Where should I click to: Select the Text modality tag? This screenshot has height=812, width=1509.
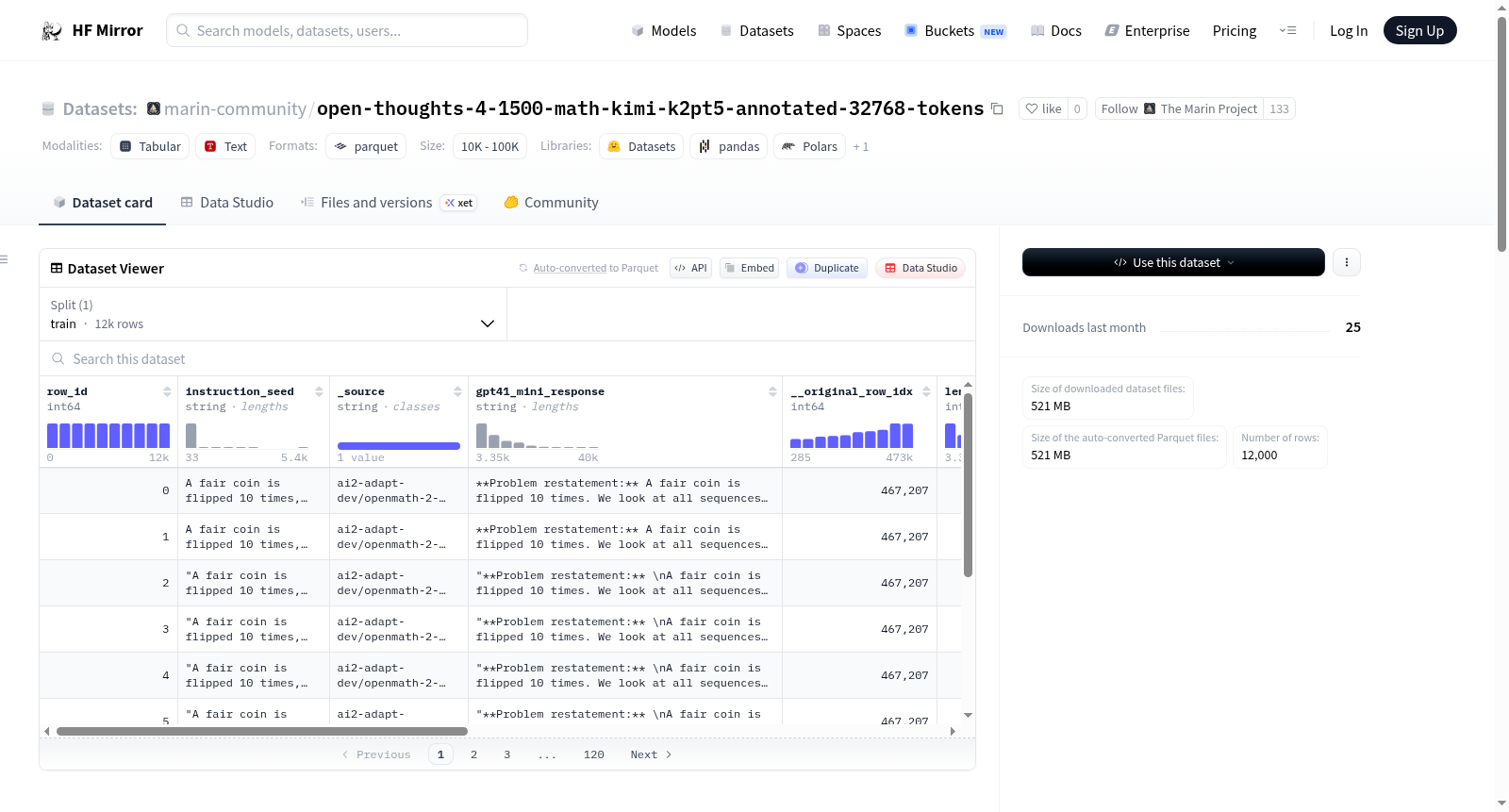225,146
